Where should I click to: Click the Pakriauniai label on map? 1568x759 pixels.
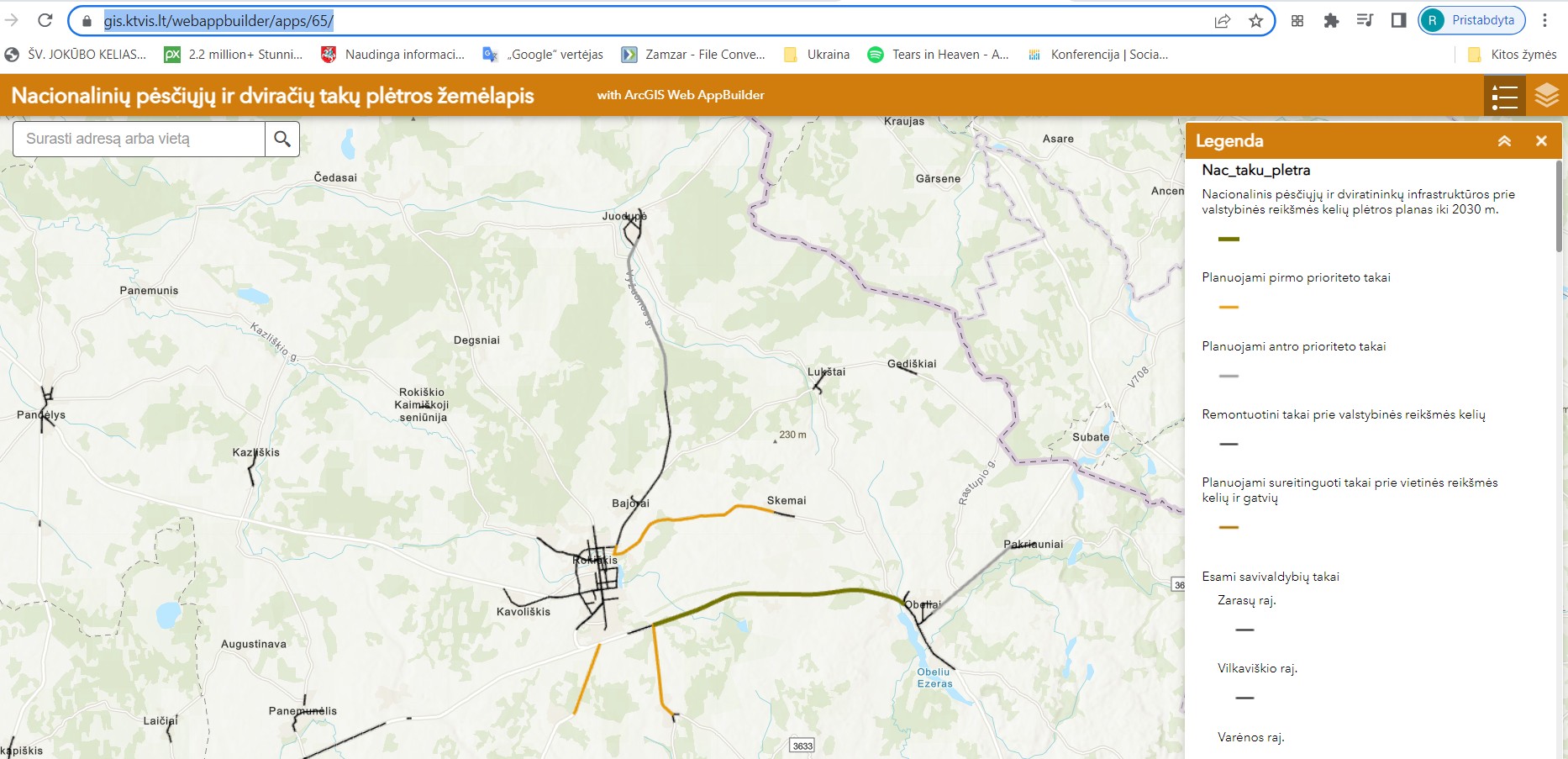[x=1034, y=544]
